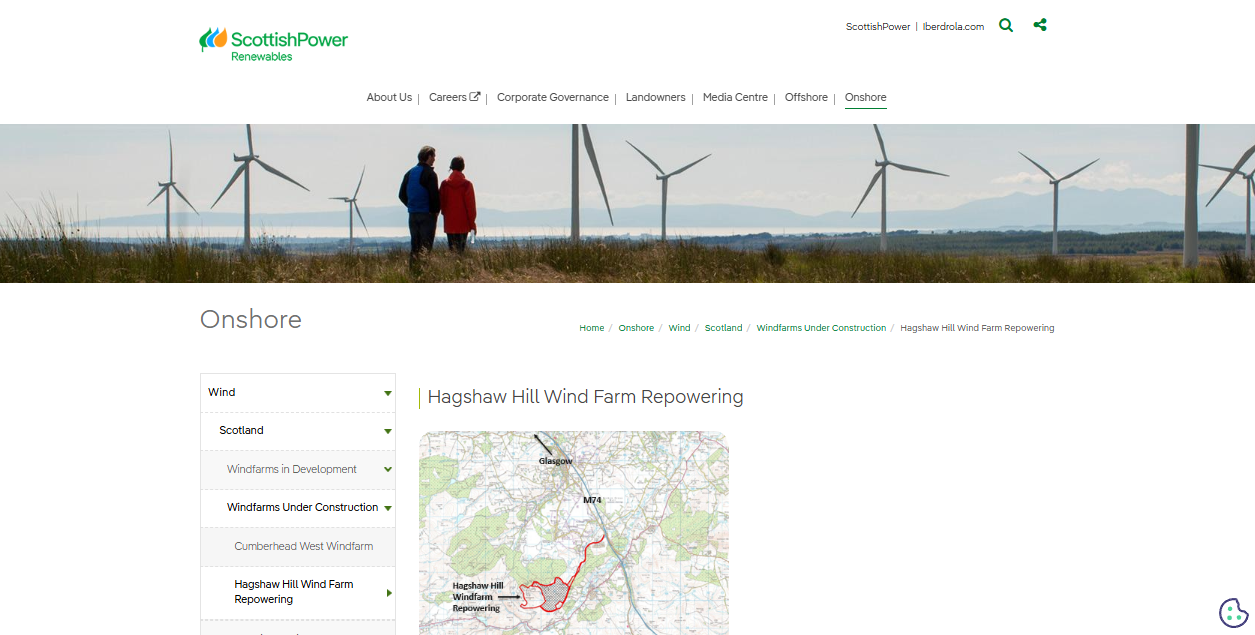Click the Scotland breadcrumb link
This screenshot has height=635, width=1255.
(723, 327)
